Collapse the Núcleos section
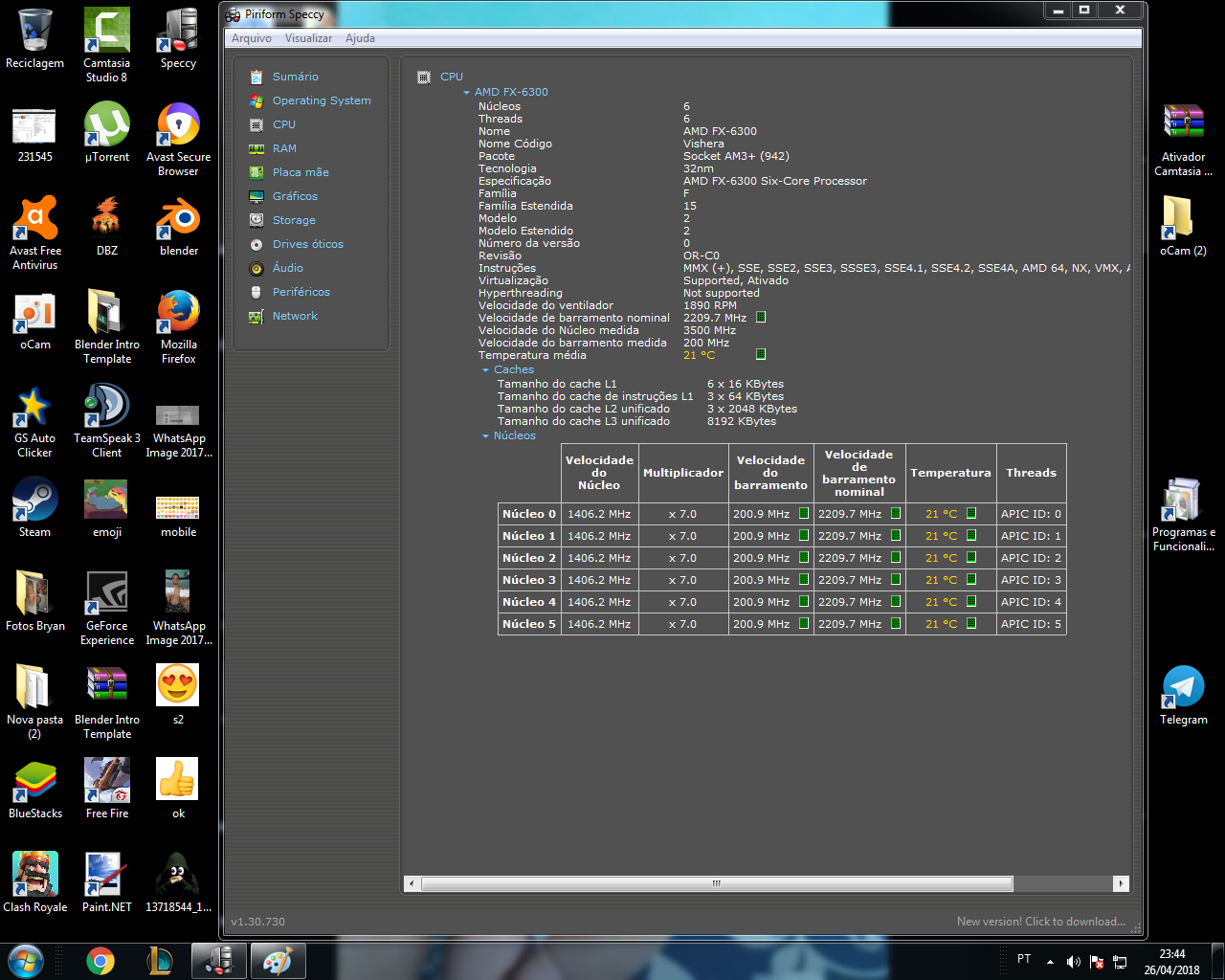The width and height of the screenshot is (1225, 980). (x=485, y=436)
